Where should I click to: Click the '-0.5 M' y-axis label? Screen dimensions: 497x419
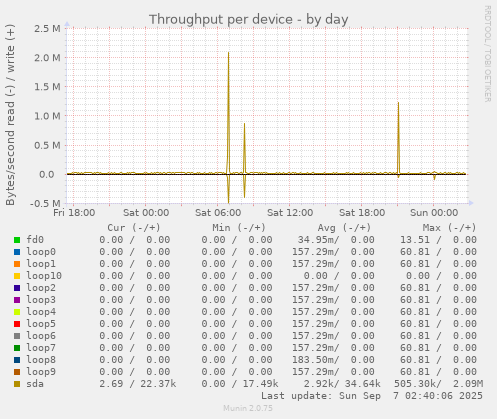click(45, 203)
